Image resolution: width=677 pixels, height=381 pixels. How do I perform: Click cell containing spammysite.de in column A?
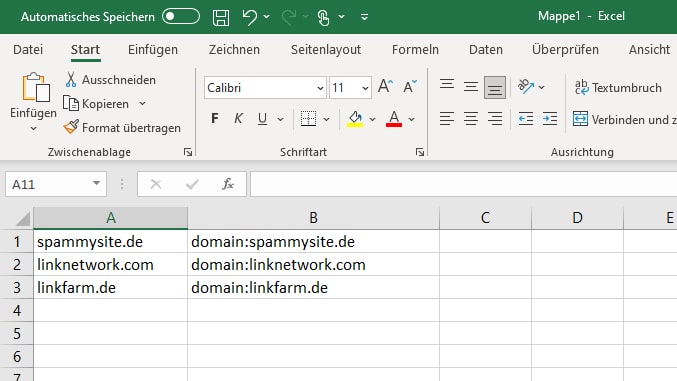(111, 241)
